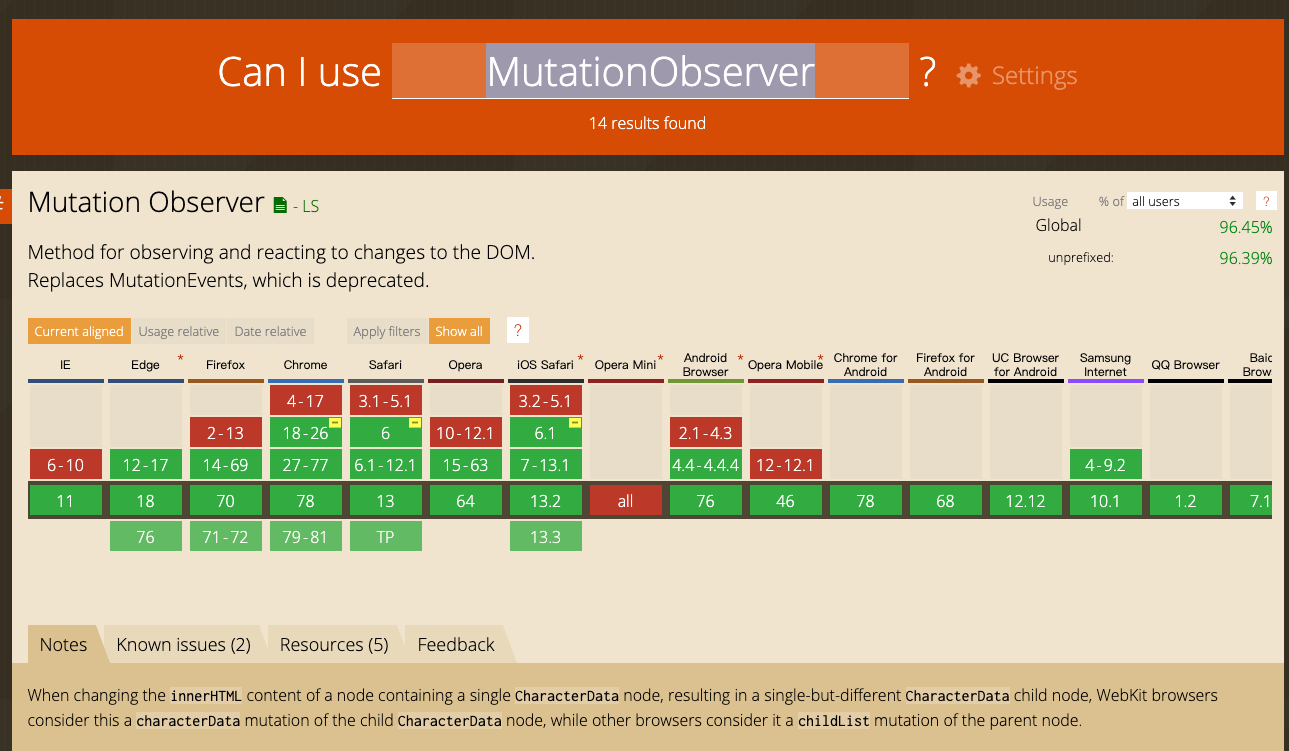Viewport: 1289px width, 751px height.
Task: Click Opera Mobile 46 cell
Action: pyautogui.click(x=786, y=501)
